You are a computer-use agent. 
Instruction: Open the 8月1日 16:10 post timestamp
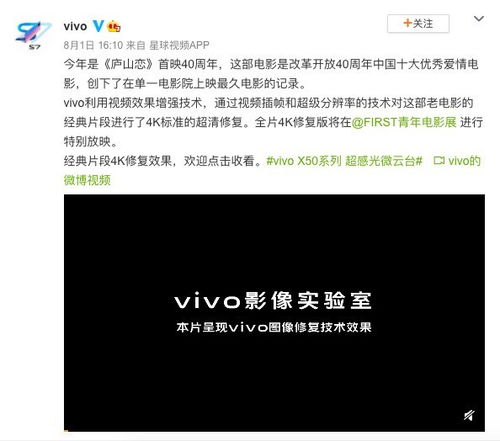coord(93,45)
